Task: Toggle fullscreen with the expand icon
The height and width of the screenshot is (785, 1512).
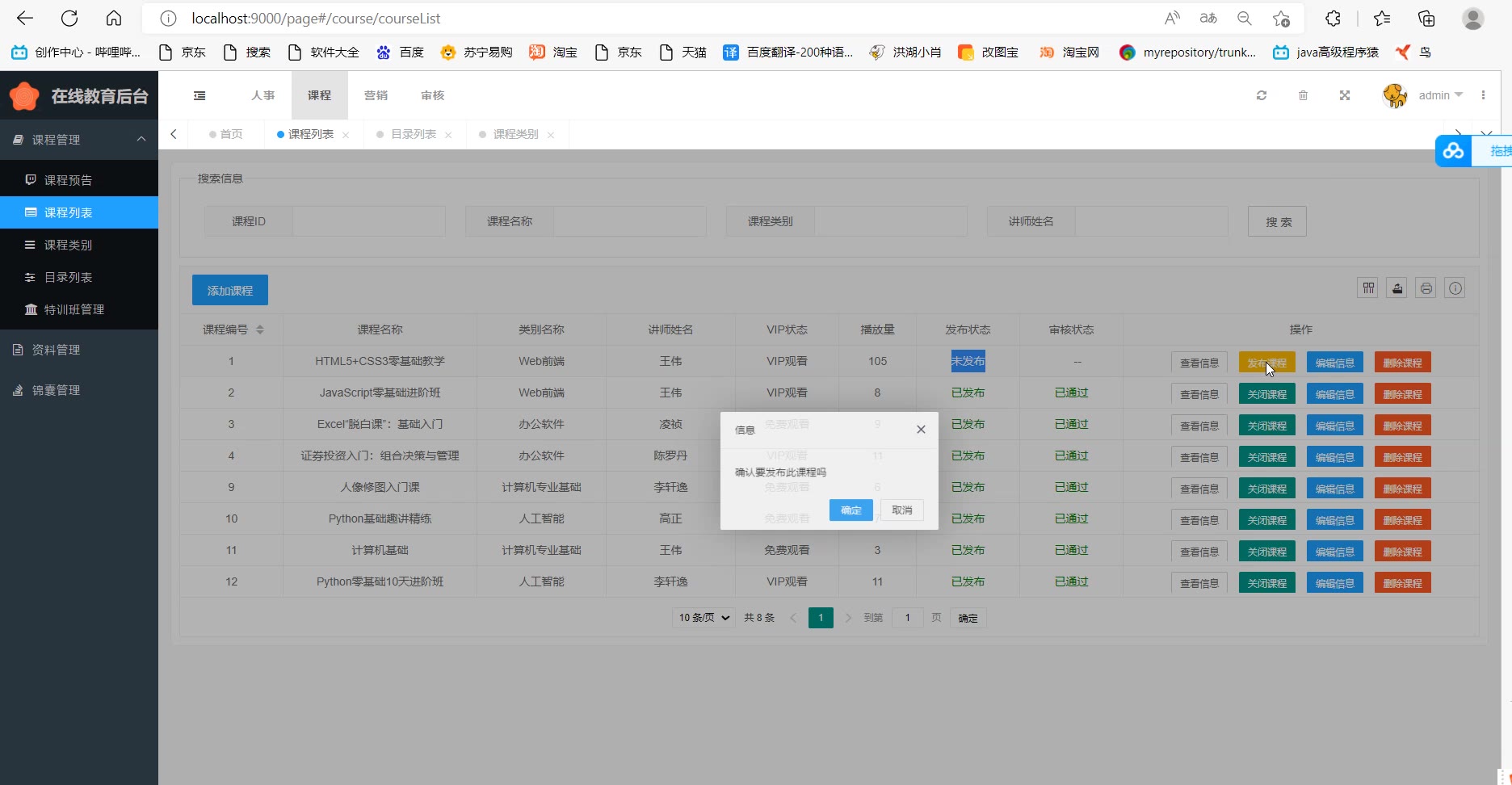Action: point(1345,95)
